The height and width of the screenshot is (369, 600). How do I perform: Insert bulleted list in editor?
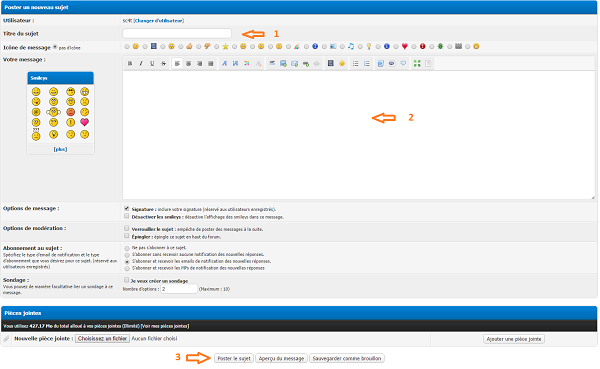[355, 64]
